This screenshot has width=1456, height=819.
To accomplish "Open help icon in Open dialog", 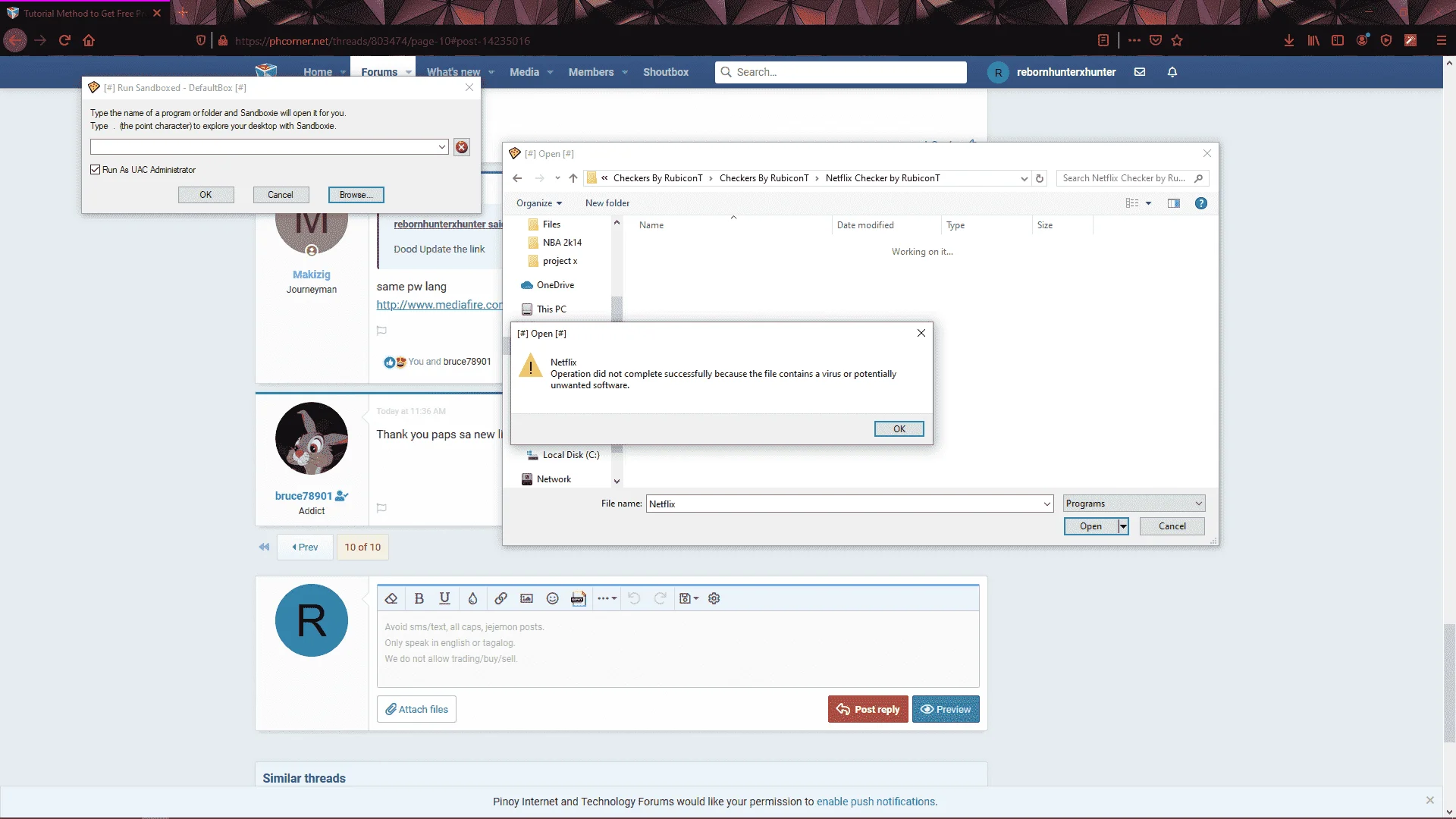I will point(1201,203).
